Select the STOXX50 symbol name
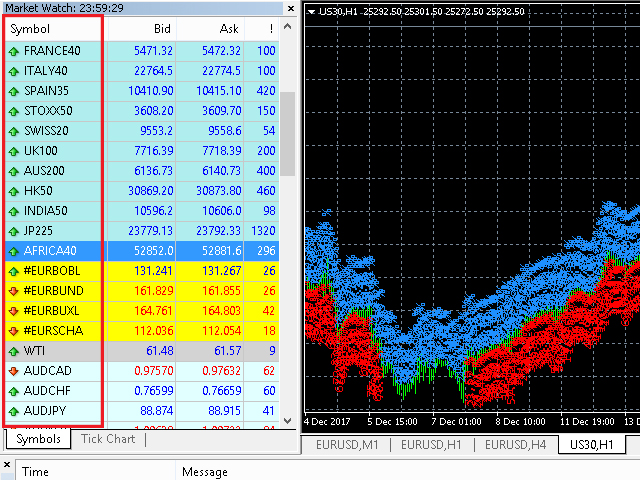Image resolution: width=640 pixels, height=480 pixels. coord(48,111)
